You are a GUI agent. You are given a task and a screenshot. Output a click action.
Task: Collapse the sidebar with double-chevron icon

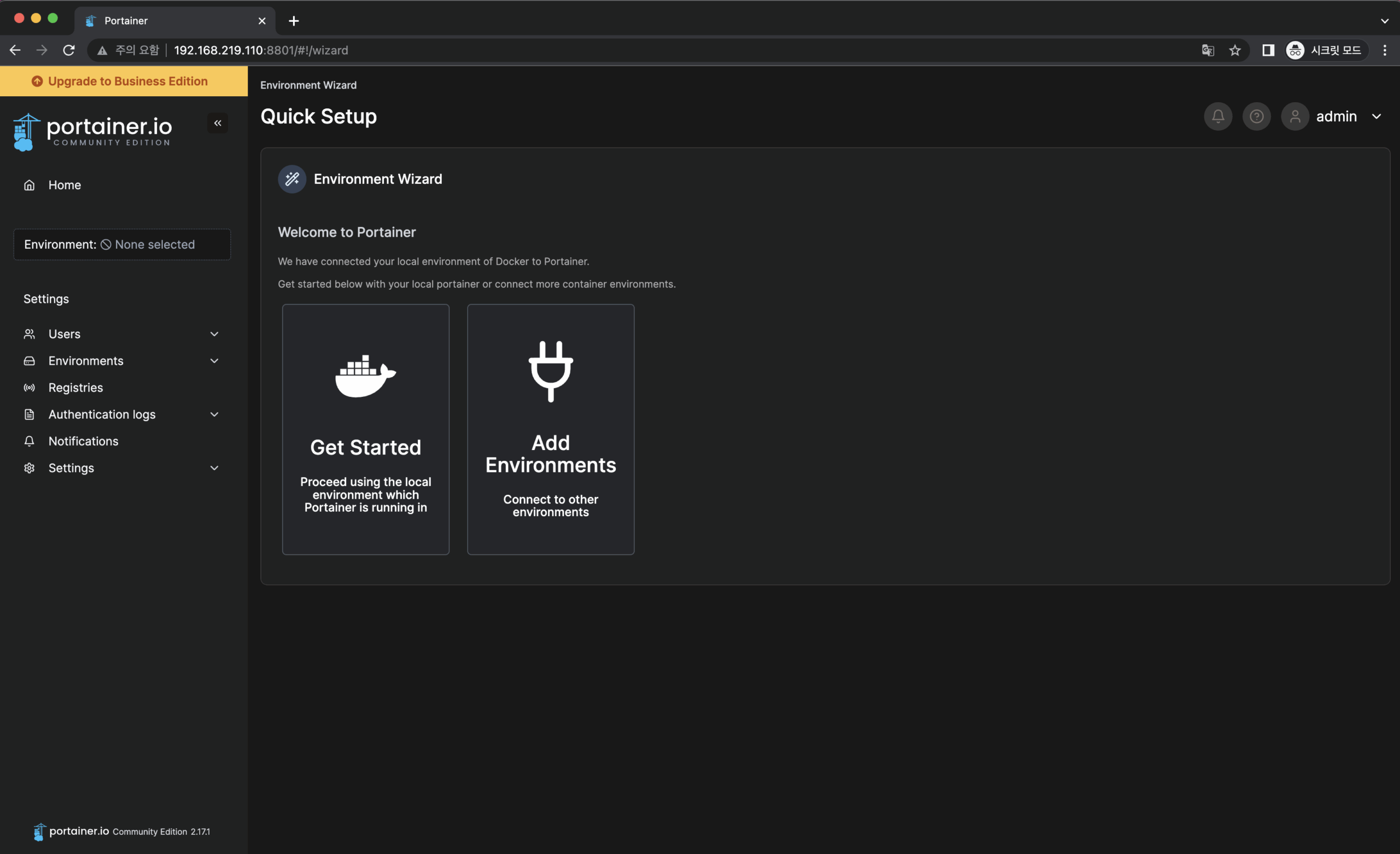click(x=218, y=122)
